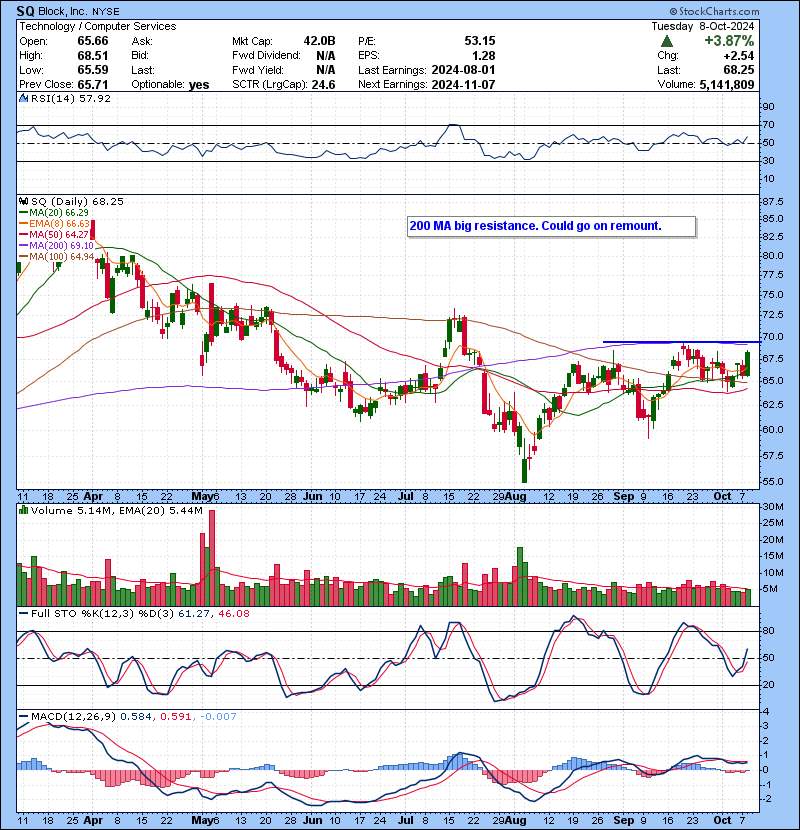Click the 'Volume 5.14M, EMA(20) 5.44M' label

(116, 510)
